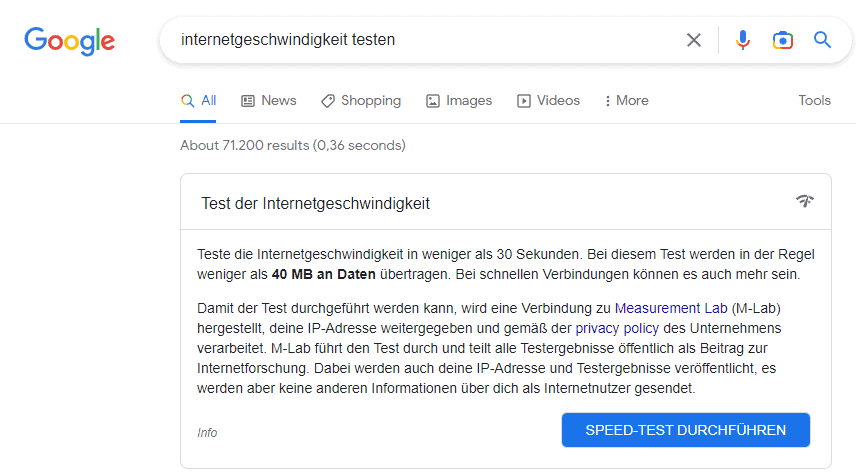Open the Tools filter options
Viewport: 856px width, 472px height.
(814, 100)
